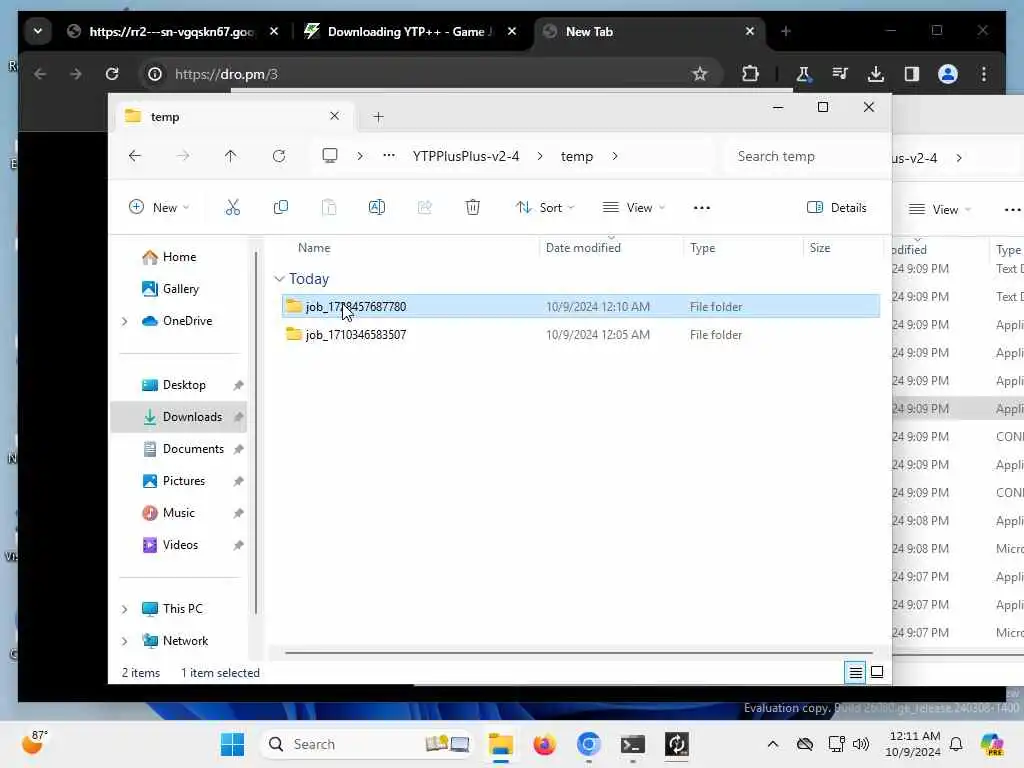The height and width of the screenshot is (768, 1024).
Task: Expand the Network tree node
Action: coord(125,641)
